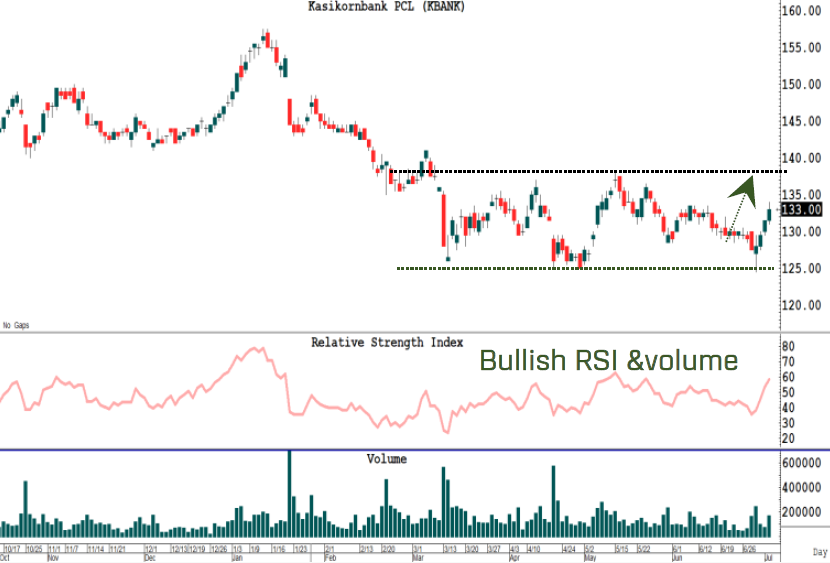
Task: Click the RSI 70 scale label
Action: click(788, 361)
